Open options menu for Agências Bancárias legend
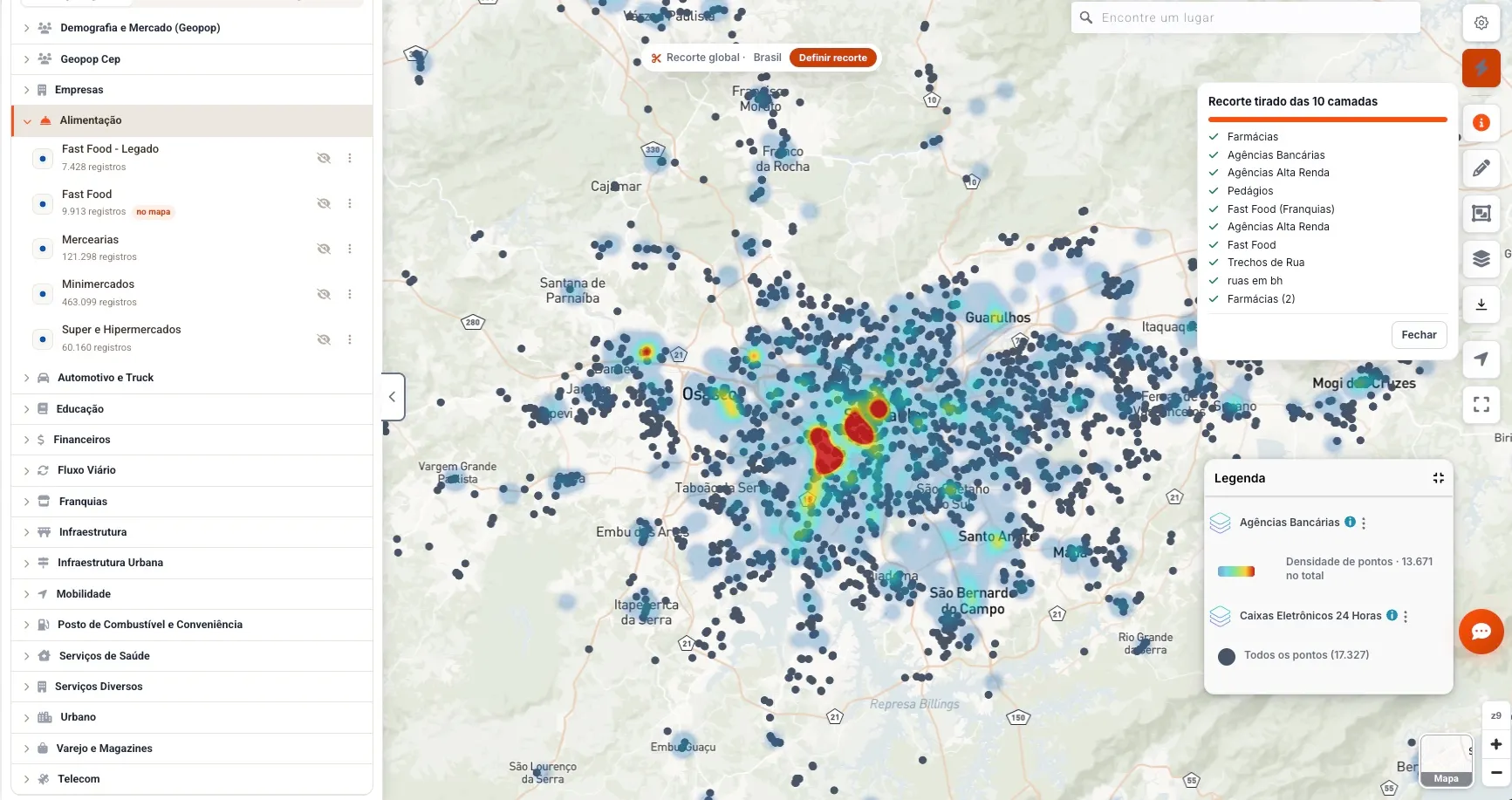 pyautogui.click(x=1364, y=523)
